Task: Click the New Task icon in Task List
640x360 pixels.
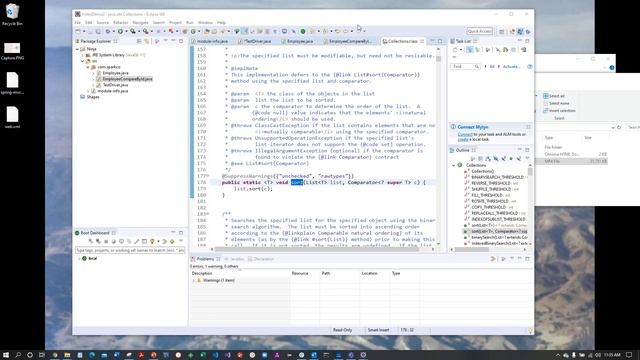Action: point(455,50)
